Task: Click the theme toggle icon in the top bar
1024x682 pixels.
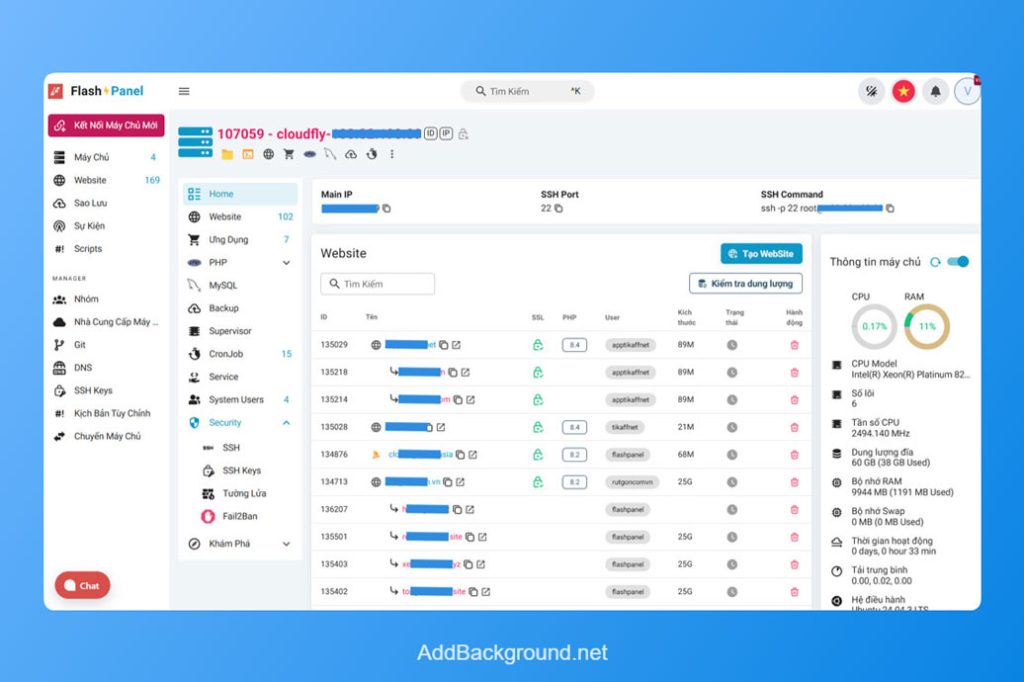Action: [x=871, y=91]
